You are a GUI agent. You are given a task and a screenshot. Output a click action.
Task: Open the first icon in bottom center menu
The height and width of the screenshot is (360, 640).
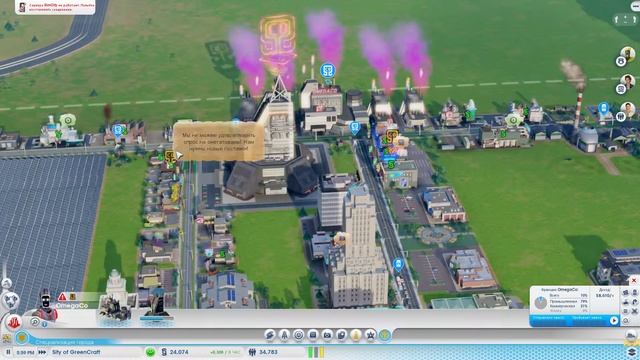pos(270,335)
